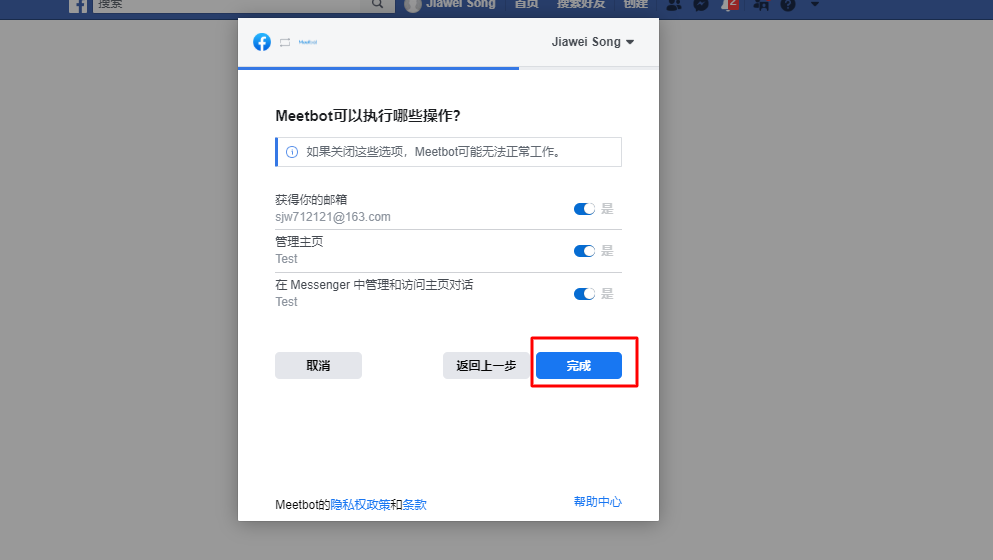
Task: Open the top bar account menu arrow
Action: click(x=815, y=4)
